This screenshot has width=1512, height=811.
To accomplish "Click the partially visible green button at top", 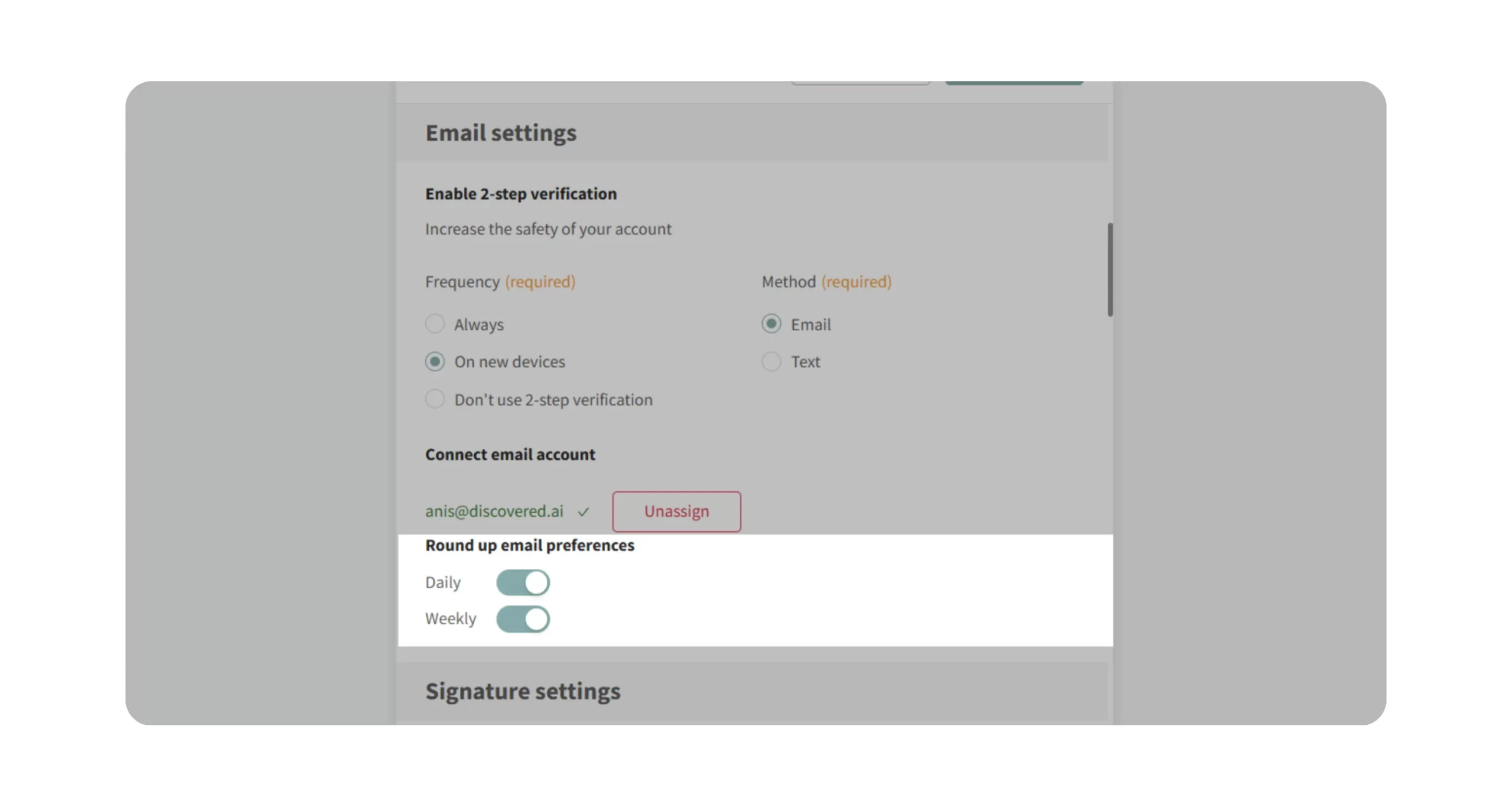I will click(1014, 83).
